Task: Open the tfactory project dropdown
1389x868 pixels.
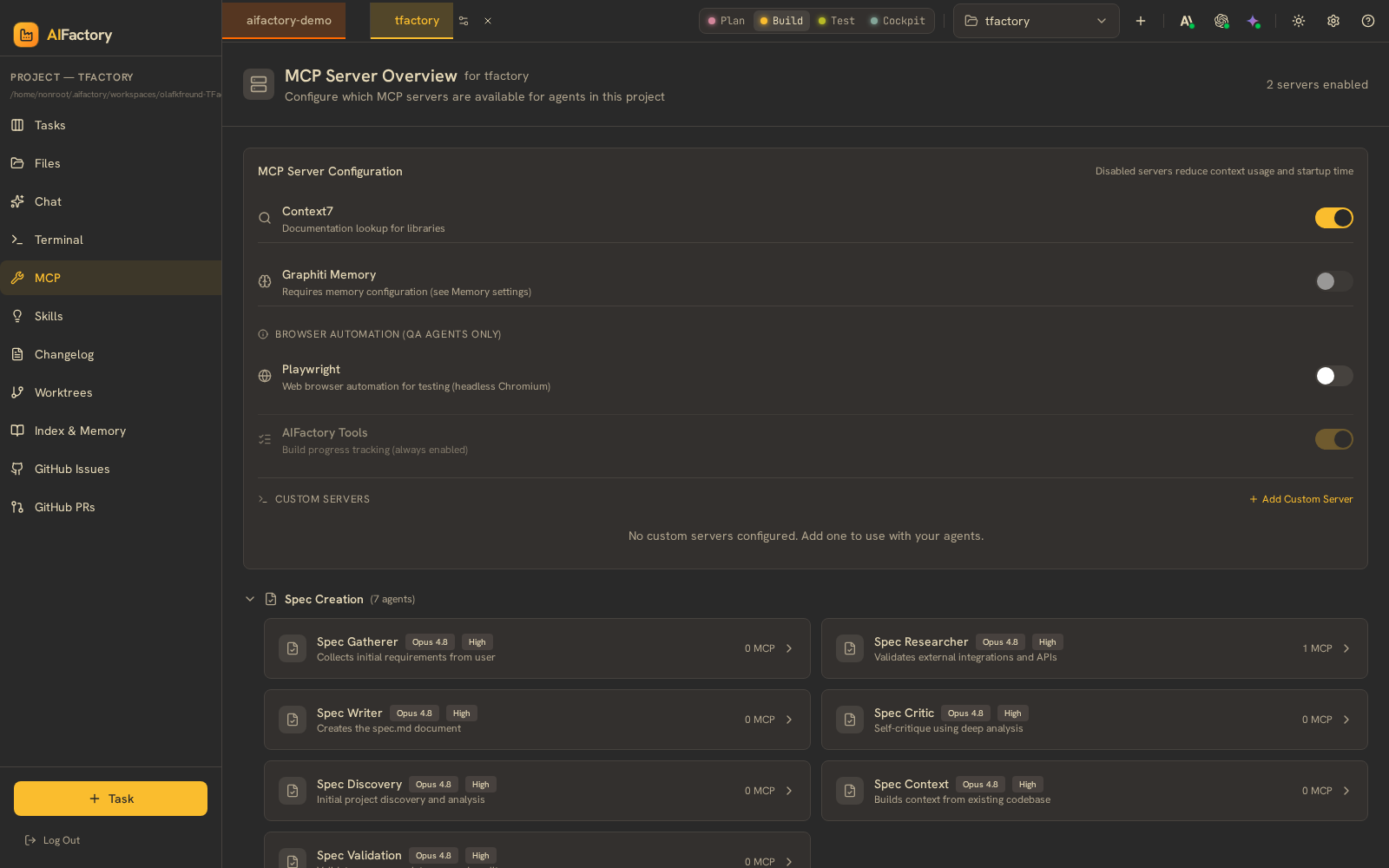Action: click(x=1037, y=21)
